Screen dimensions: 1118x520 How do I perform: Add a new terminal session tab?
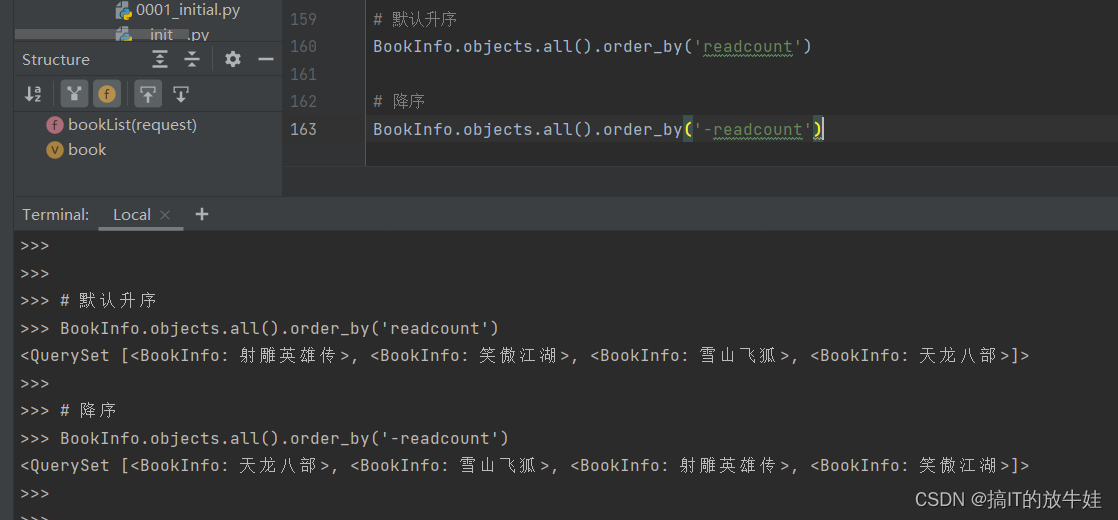click(x=202, y=214)
